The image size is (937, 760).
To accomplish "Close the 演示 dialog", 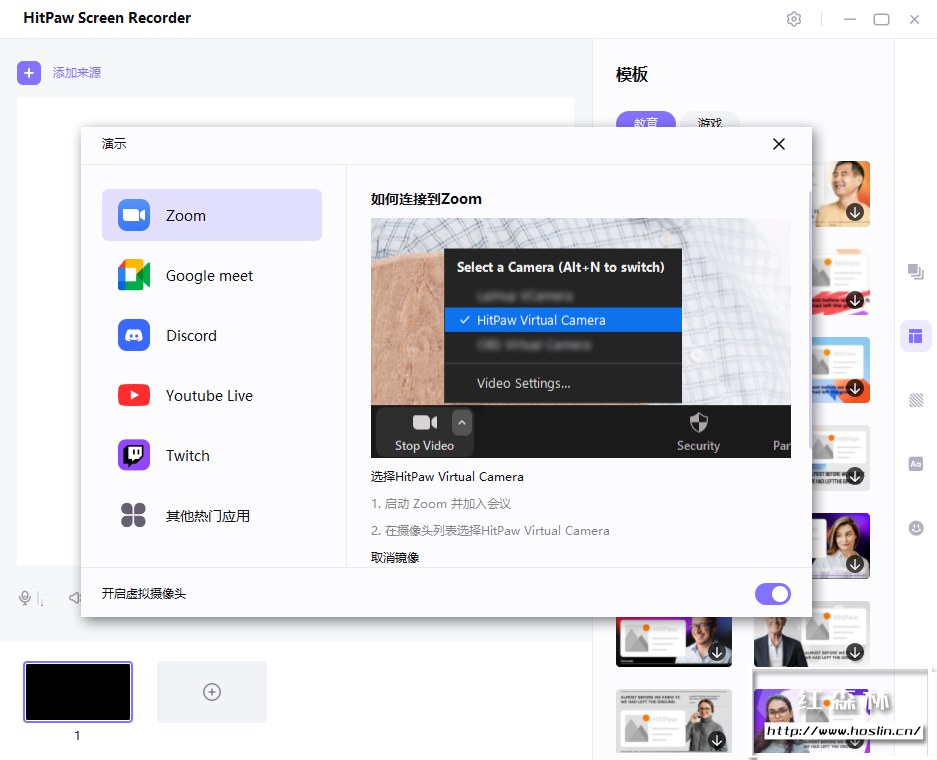I will (x=779, y=144).
